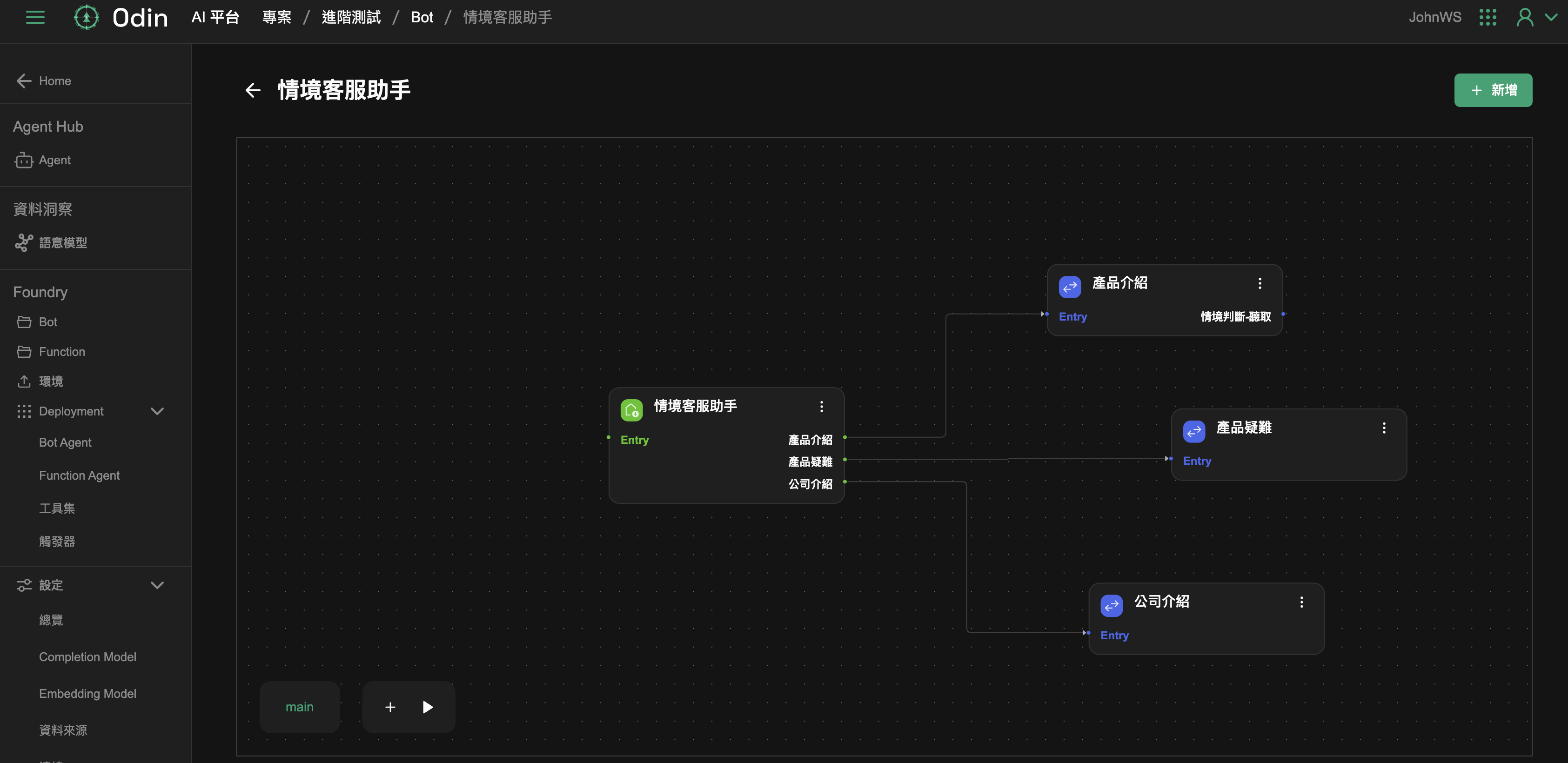Click the 公司介紹 node transfer icon
Screen dimensions: 1568x763
pyautogui.click(x=1111, y=605)
